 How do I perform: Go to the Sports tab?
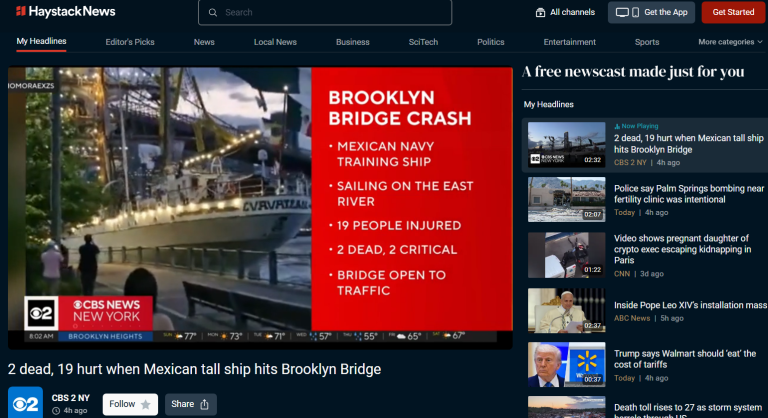[647, 42]
